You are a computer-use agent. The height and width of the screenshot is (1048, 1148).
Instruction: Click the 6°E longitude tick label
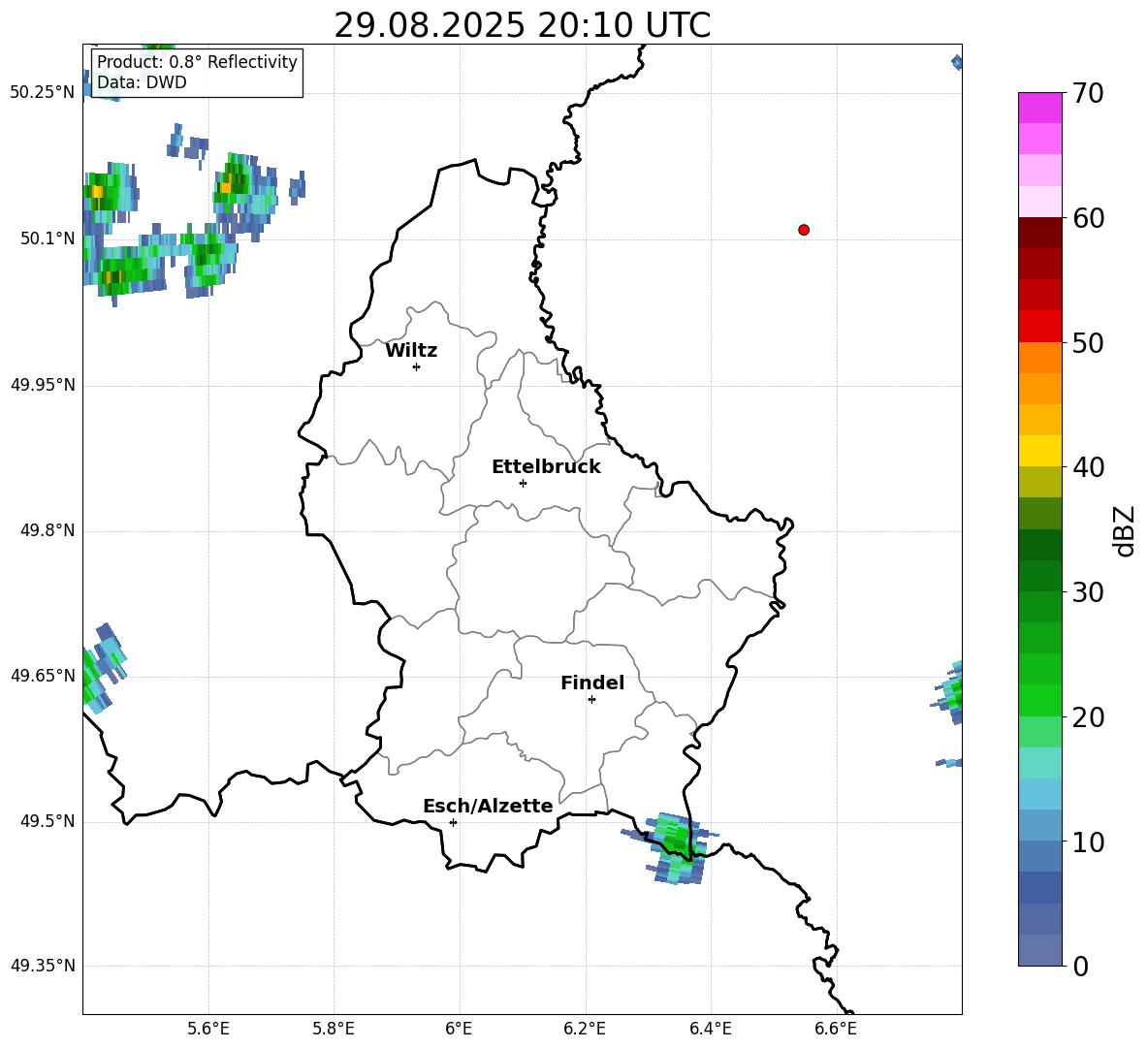point(459,1028)
